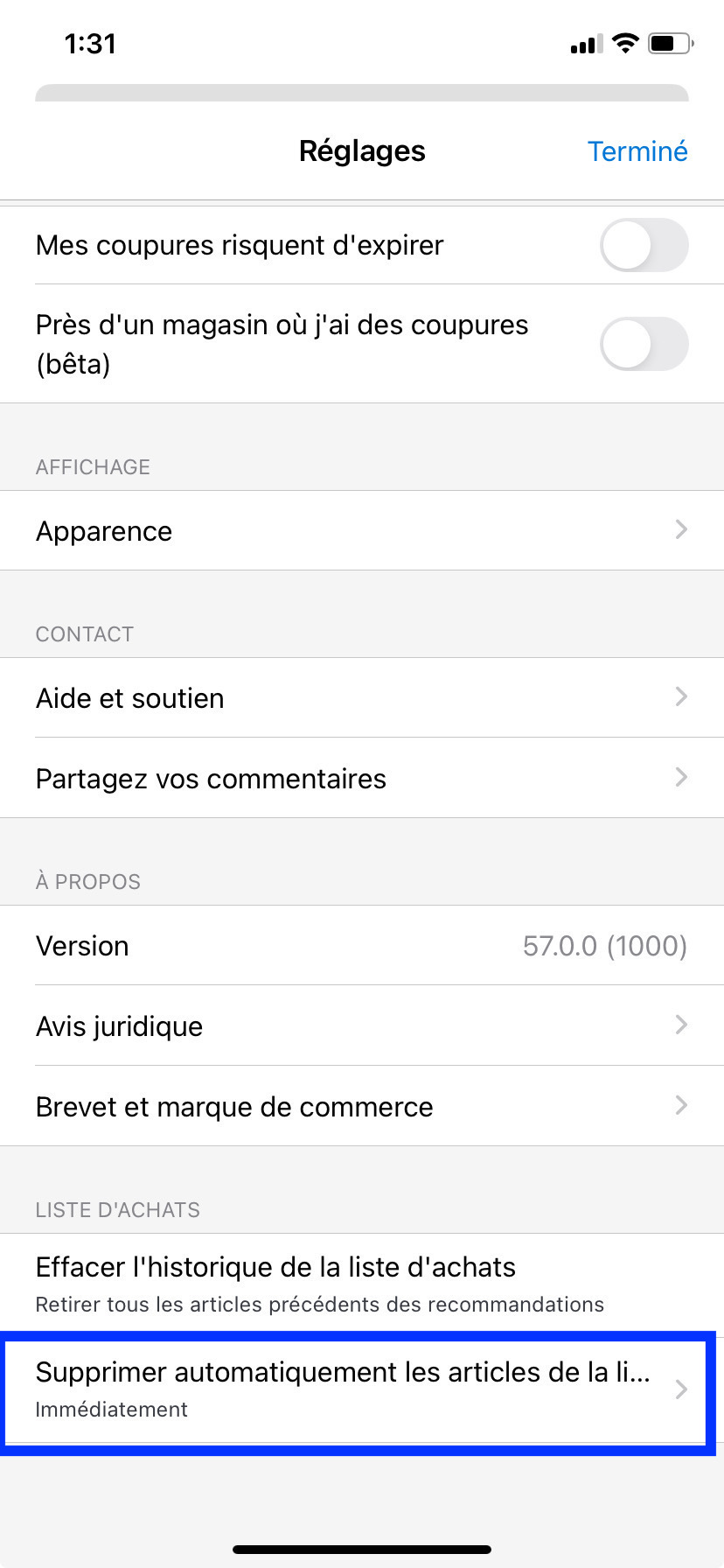Enable Mes coupures risquent d'expirer switch
724x1568 pixels.
point(644,245)
